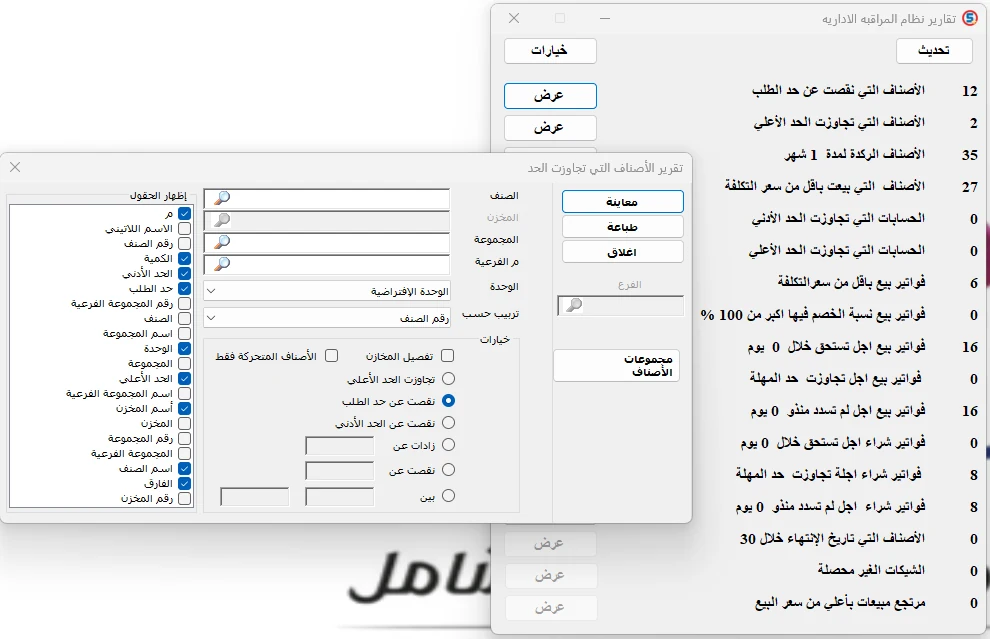Viewport: 990px width, 639px height.
Task: Select the نقصت عن radio with value box
Action: (x=448, y=470)
